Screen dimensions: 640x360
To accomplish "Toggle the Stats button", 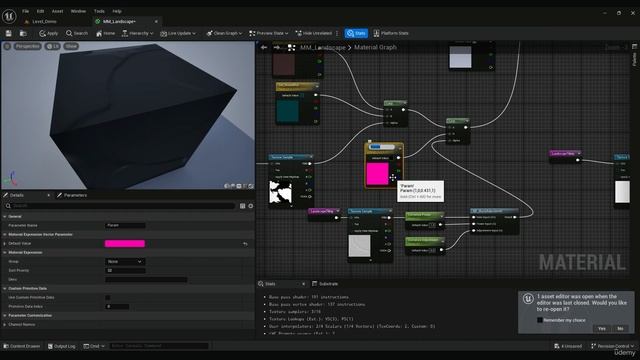I will [x=356, y=33].
